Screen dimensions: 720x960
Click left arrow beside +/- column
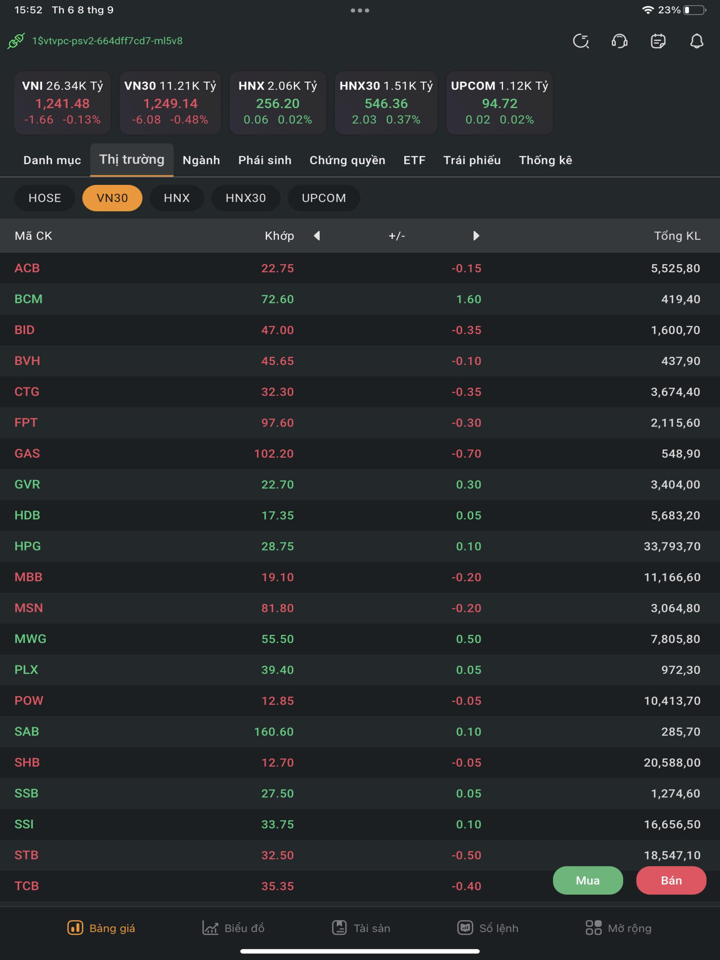pos(317,236)
